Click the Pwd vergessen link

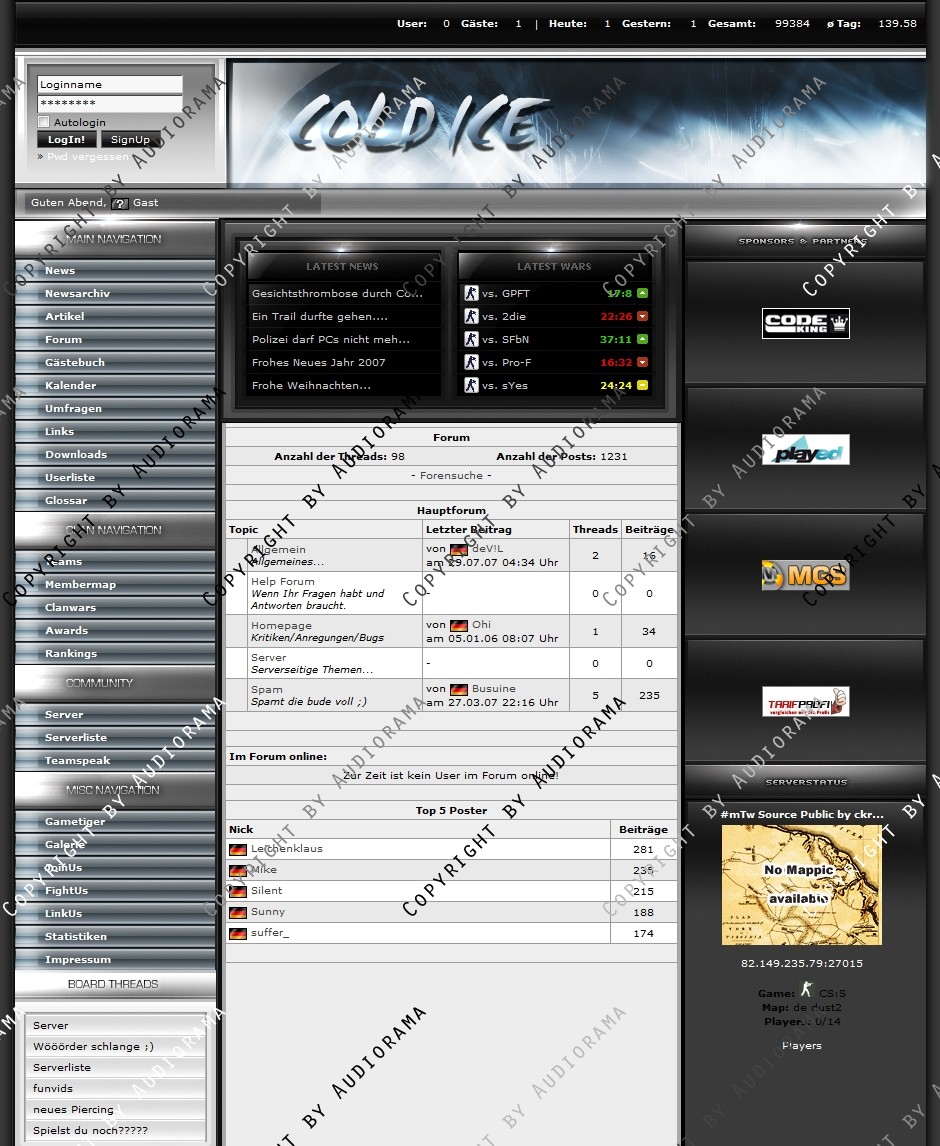coord(87,157)
